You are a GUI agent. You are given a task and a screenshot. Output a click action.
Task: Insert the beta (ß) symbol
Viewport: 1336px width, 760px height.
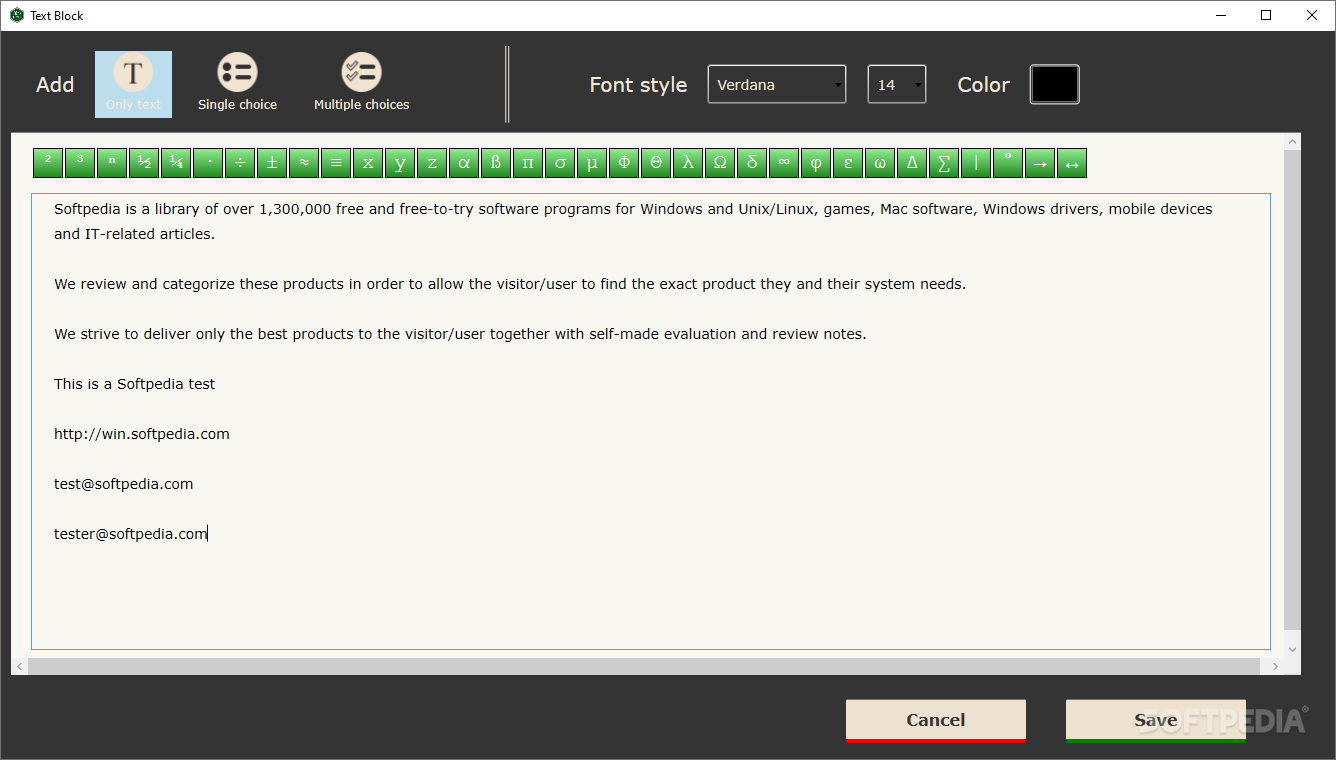(x=496, y=163)
